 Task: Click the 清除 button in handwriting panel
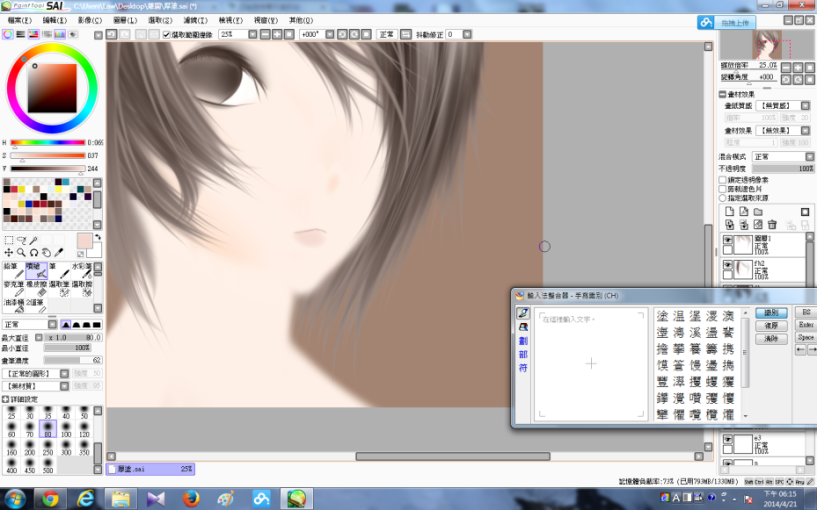pos(771,339)
